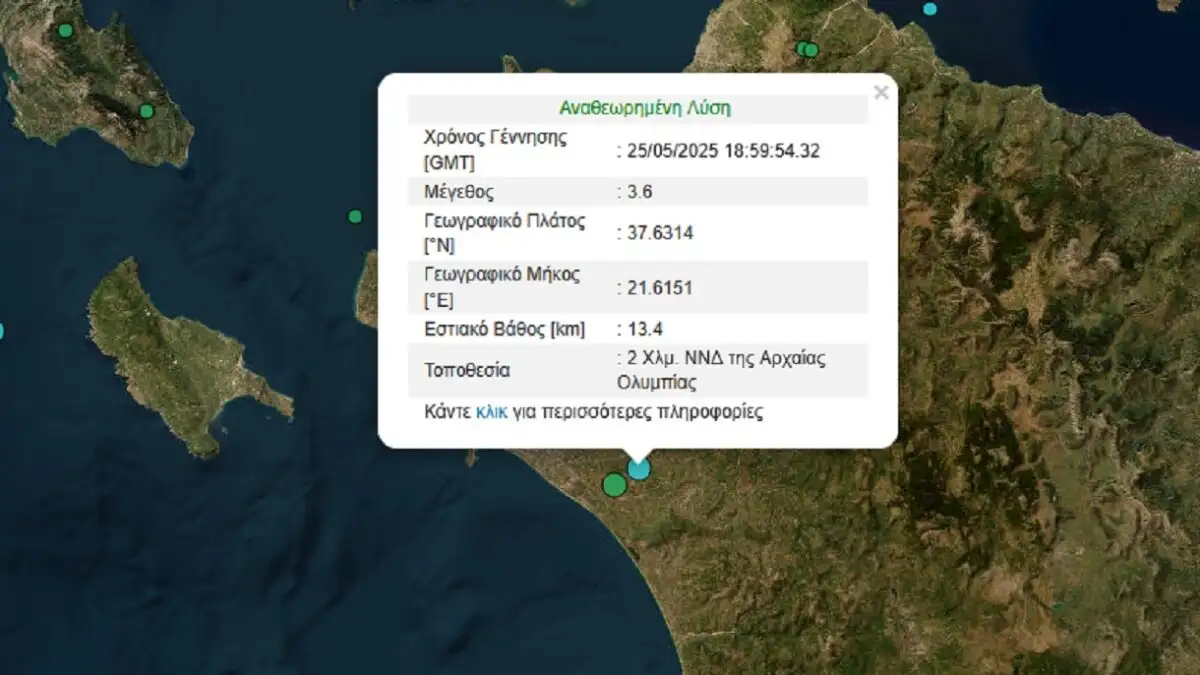1200x675 pixels.
Task: Close the earthquake info popup
Action: 880,93
